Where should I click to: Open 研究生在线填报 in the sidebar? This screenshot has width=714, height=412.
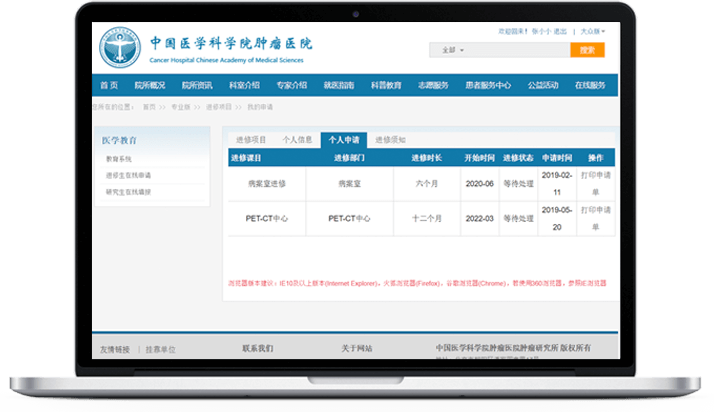point(128,190)
